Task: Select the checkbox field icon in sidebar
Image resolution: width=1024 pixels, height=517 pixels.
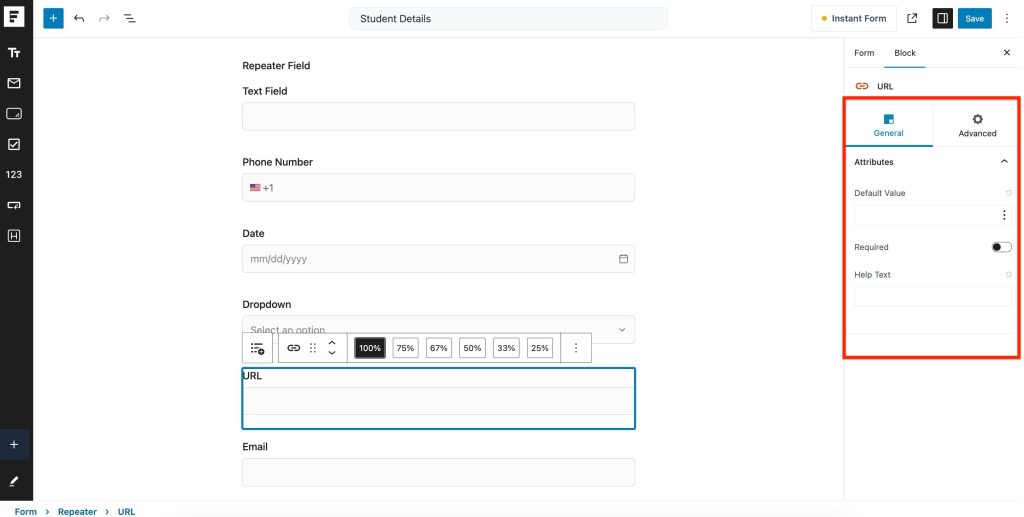Action: (14, 144)
